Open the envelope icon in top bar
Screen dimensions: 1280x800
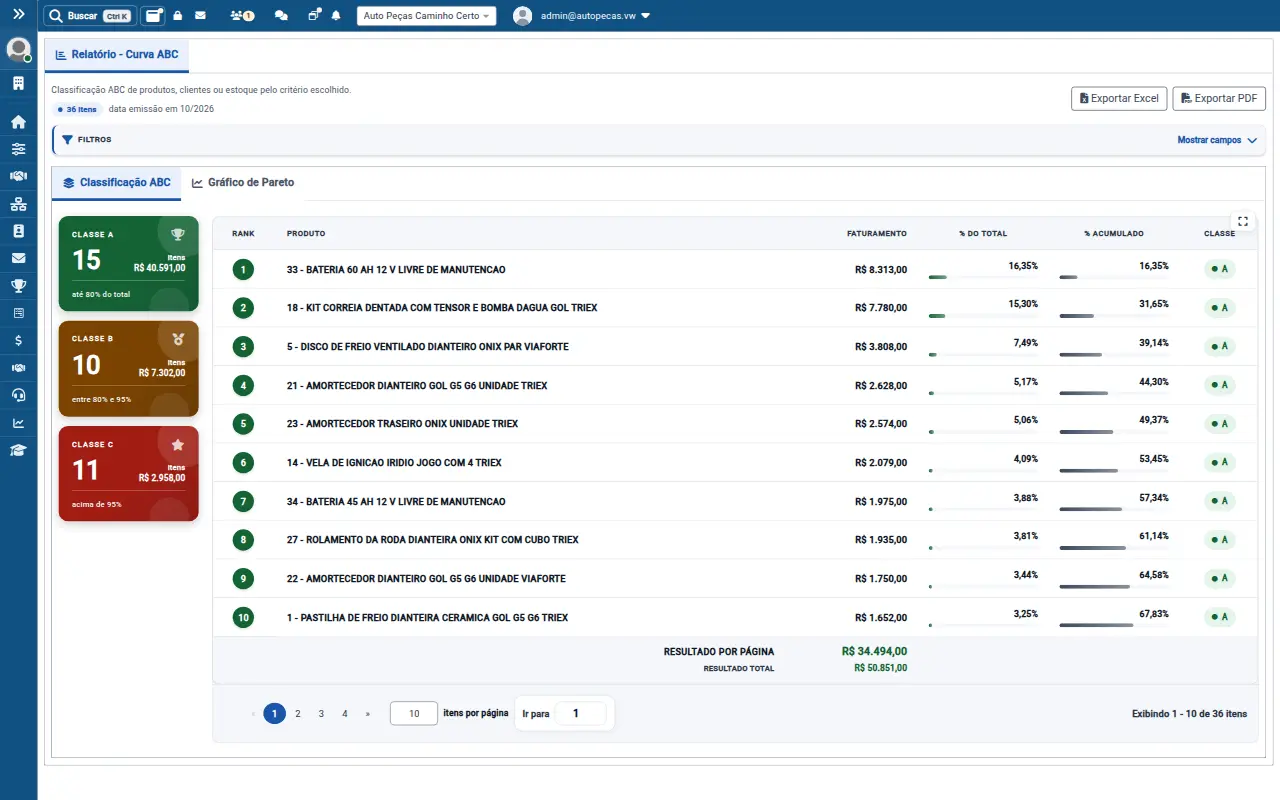pyautogui.click(x=200, y=16)
